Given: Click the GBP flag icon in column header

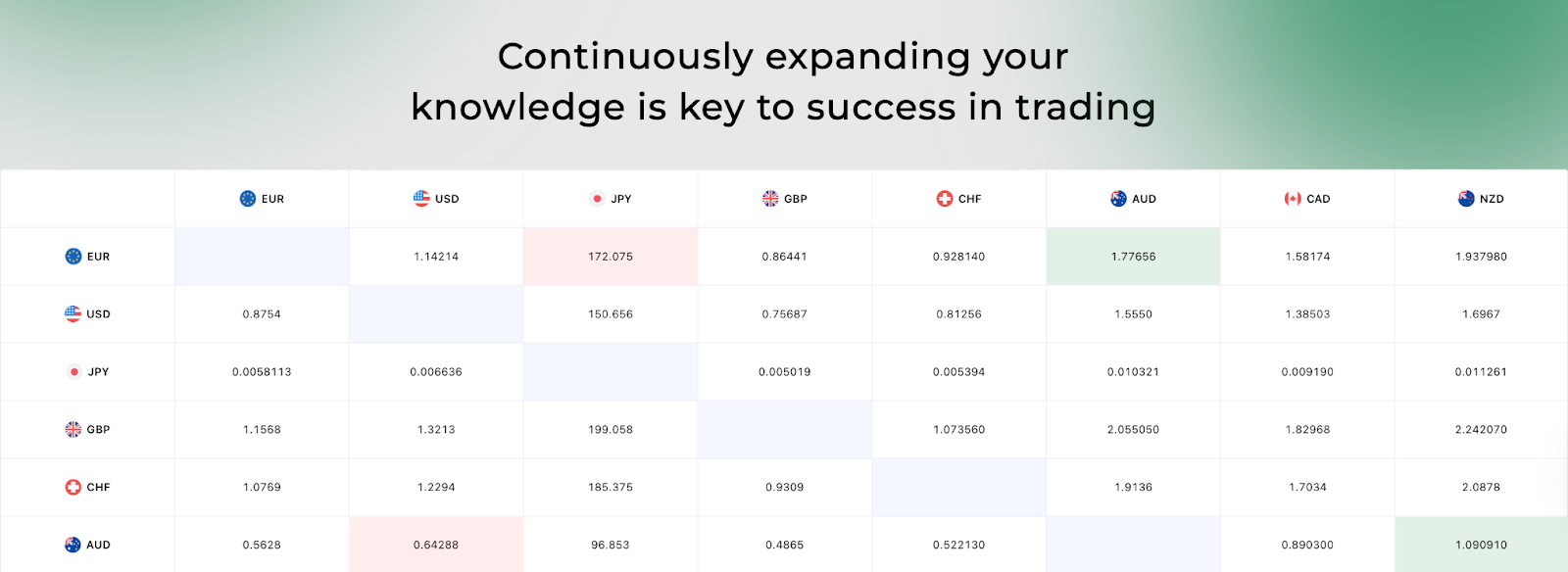Looking at the screenshot, I should click(770, 199).
